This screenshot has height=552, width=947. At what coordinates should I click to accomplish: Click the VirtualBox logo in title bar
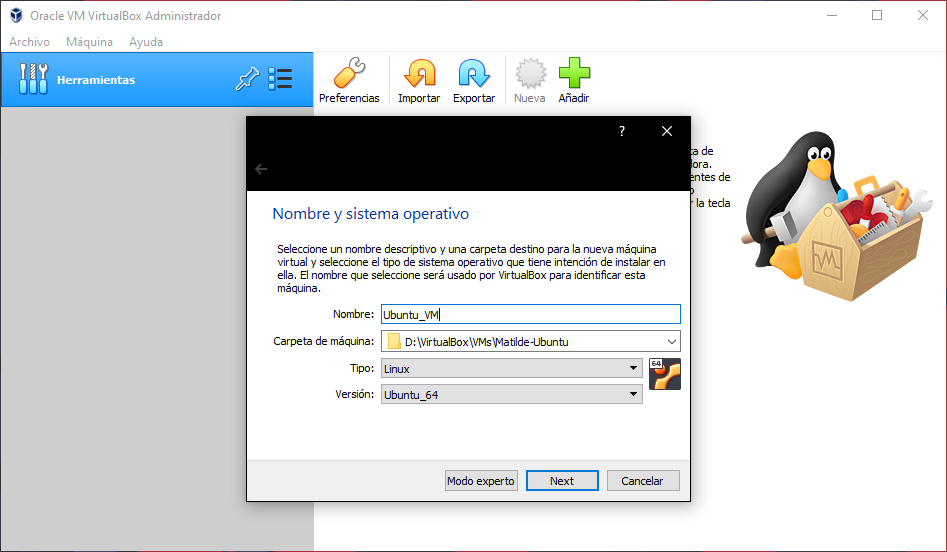[16, 15]
